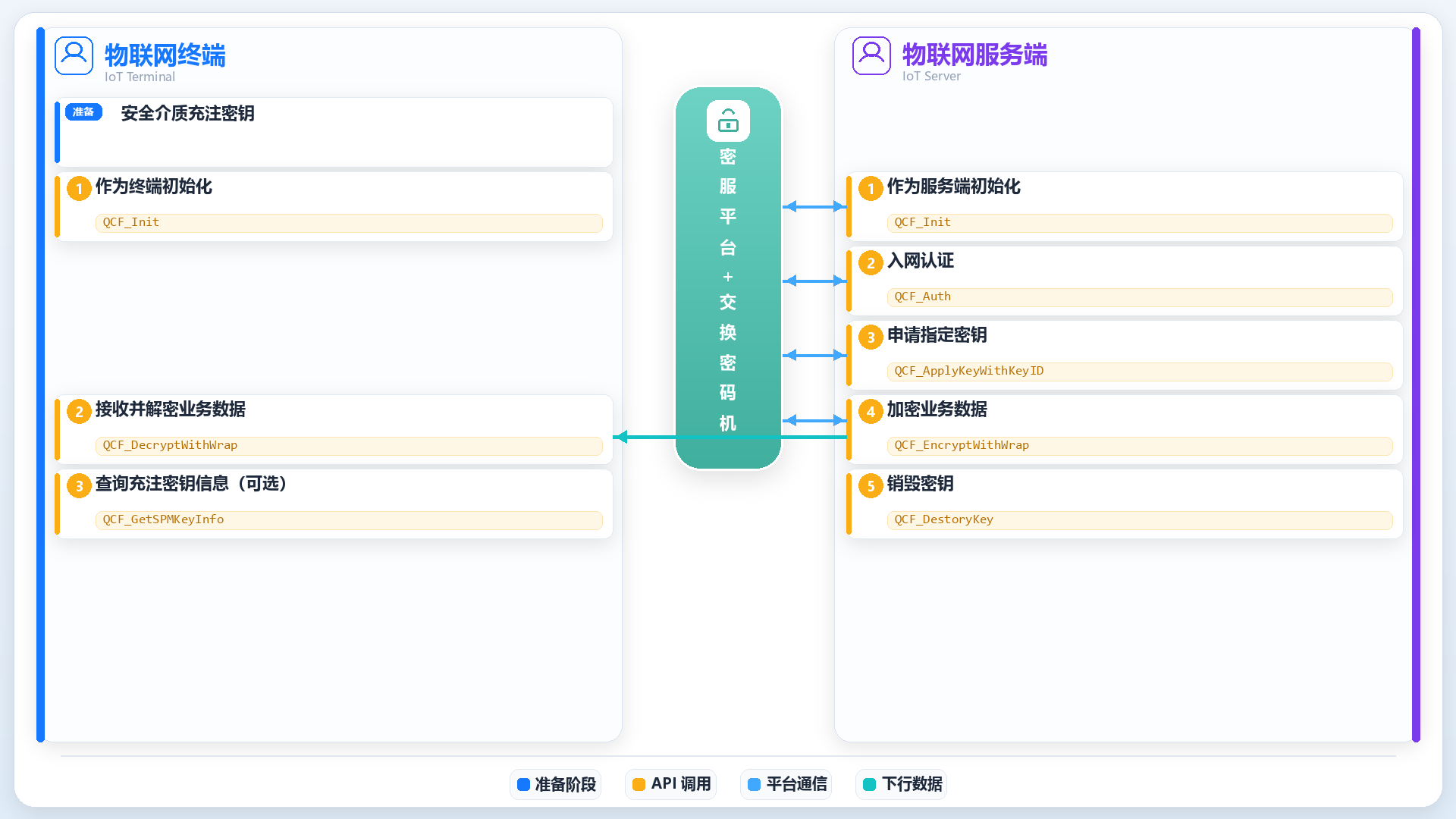Click the IoT Terminal subtitle text
This screenshot has width=1456, height=819.
click(140, 77)
